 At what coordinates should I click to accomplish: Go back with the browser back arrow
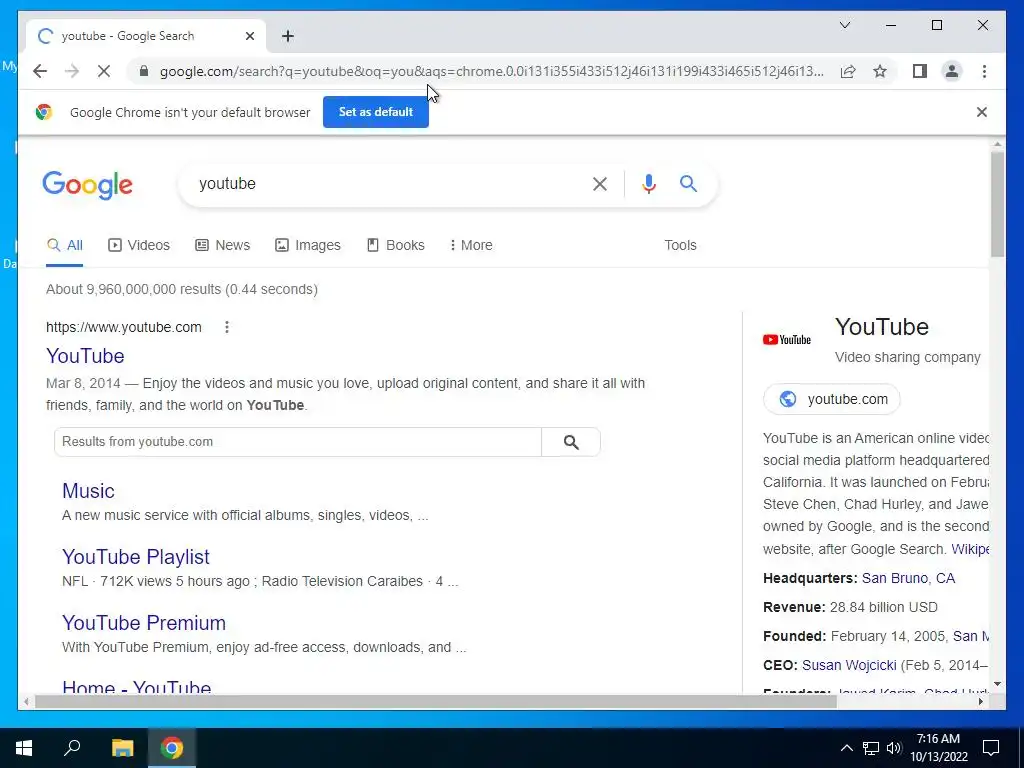(40, 71)
